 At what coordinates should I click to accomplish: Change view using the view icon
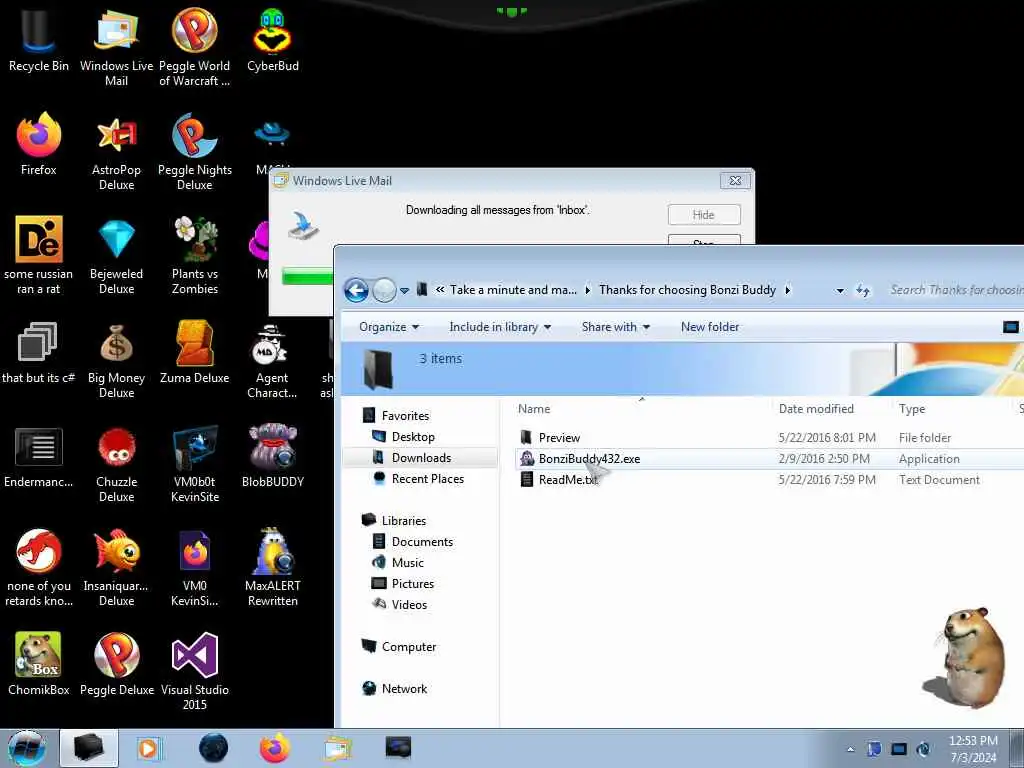pyautogui.click(x=1010, y=327)
